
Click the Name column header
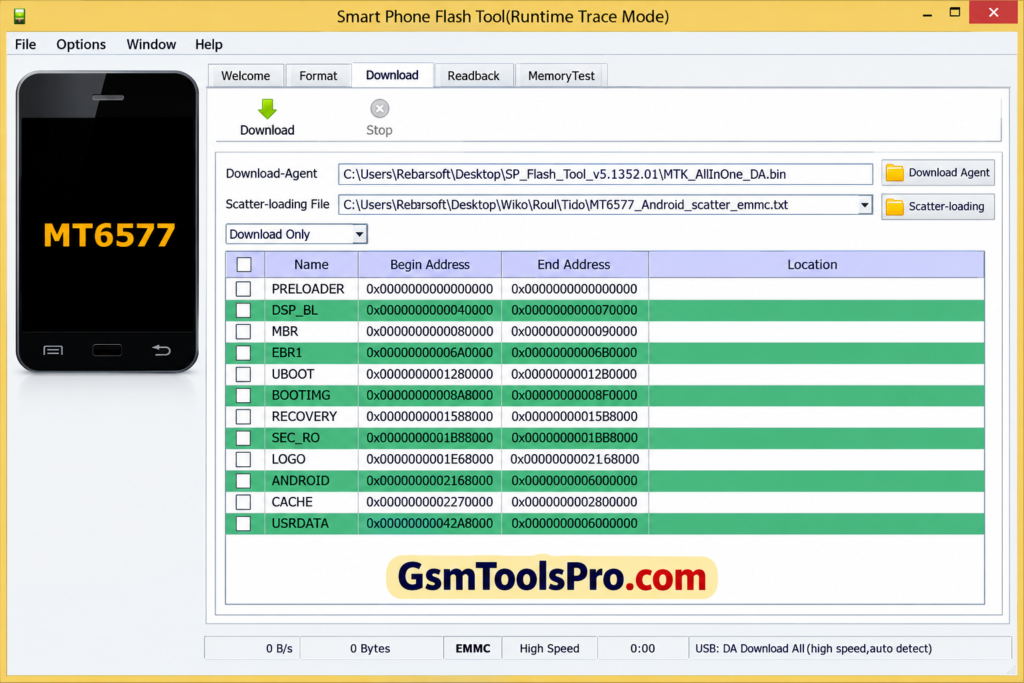pyautogui.click(x=311, y=264)
